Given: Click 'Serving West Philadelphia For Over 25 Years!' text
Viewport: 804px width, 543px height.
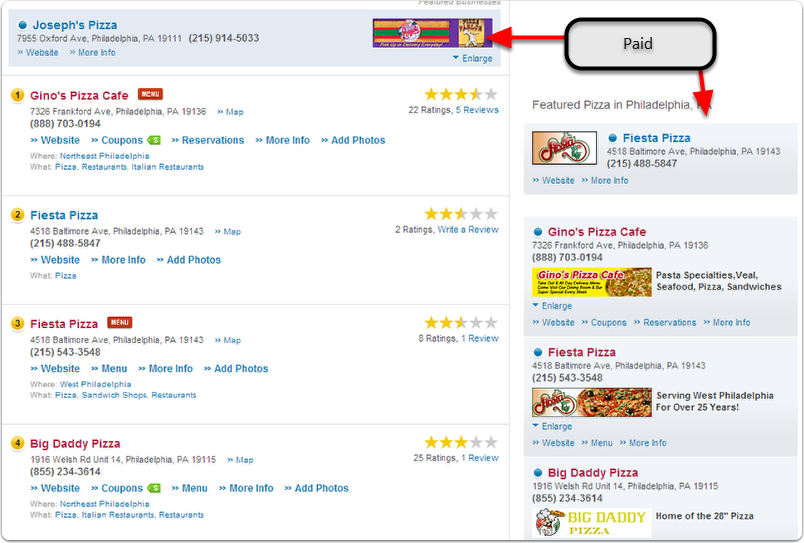Looking at the screenshot, I should pos(715,401).
